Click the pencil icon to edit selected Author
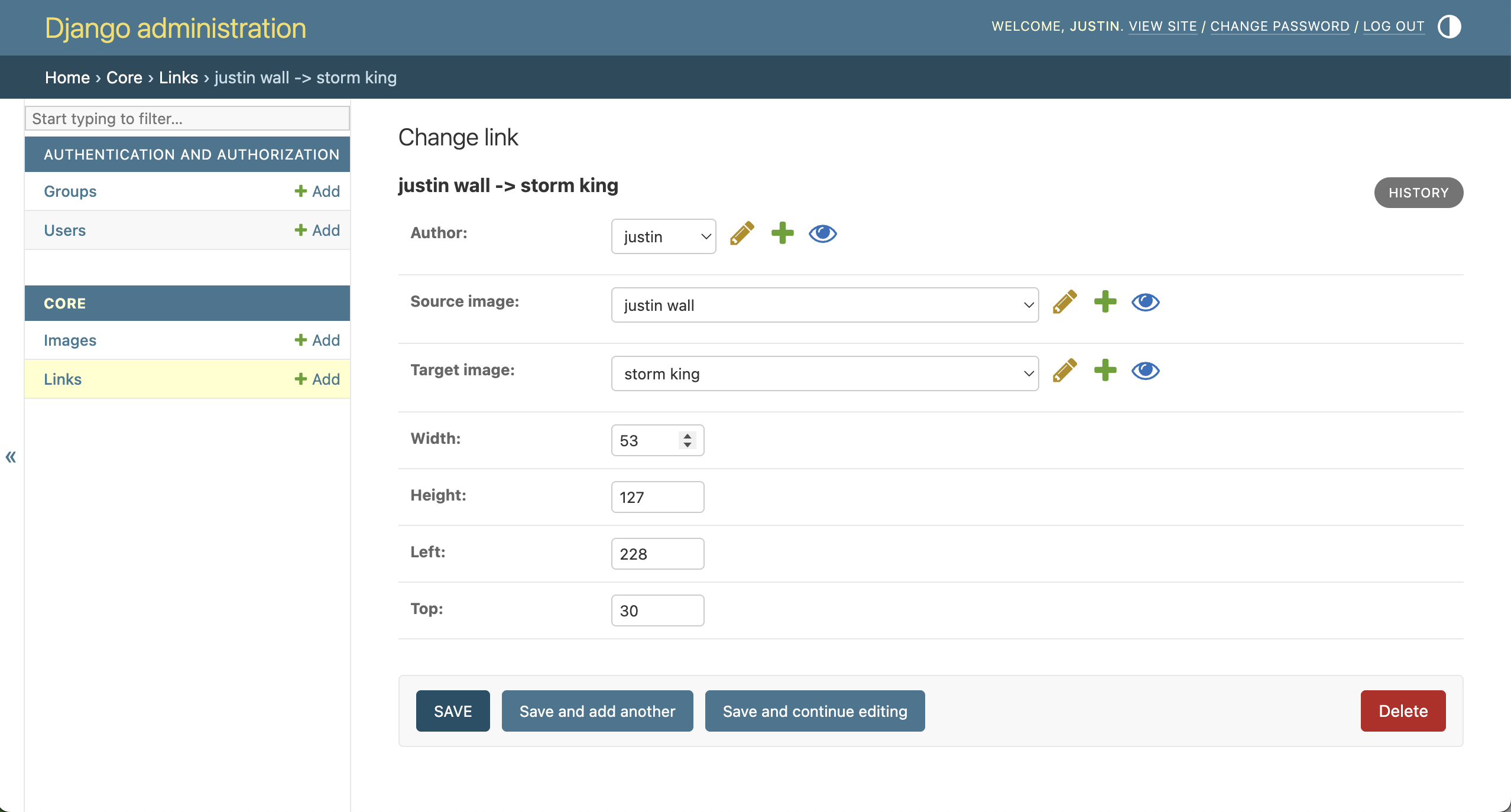The image size is (1511, 812). [x=742, y=233]
